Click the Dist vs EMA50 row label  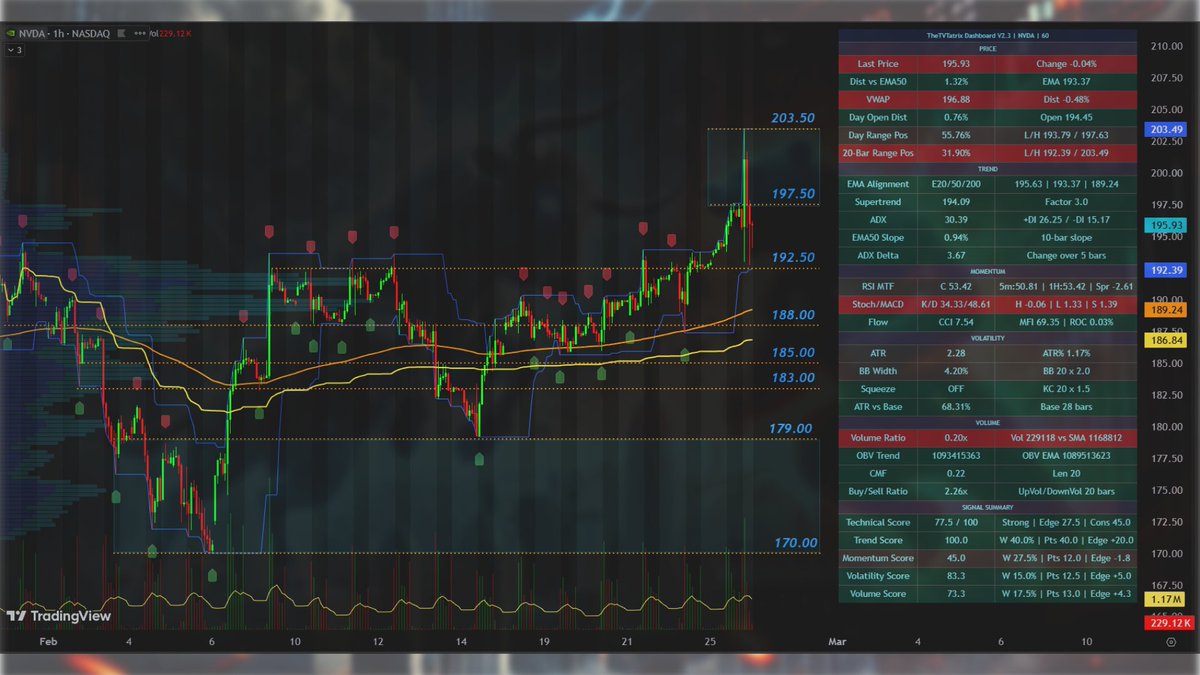click(x=878, y=81)
